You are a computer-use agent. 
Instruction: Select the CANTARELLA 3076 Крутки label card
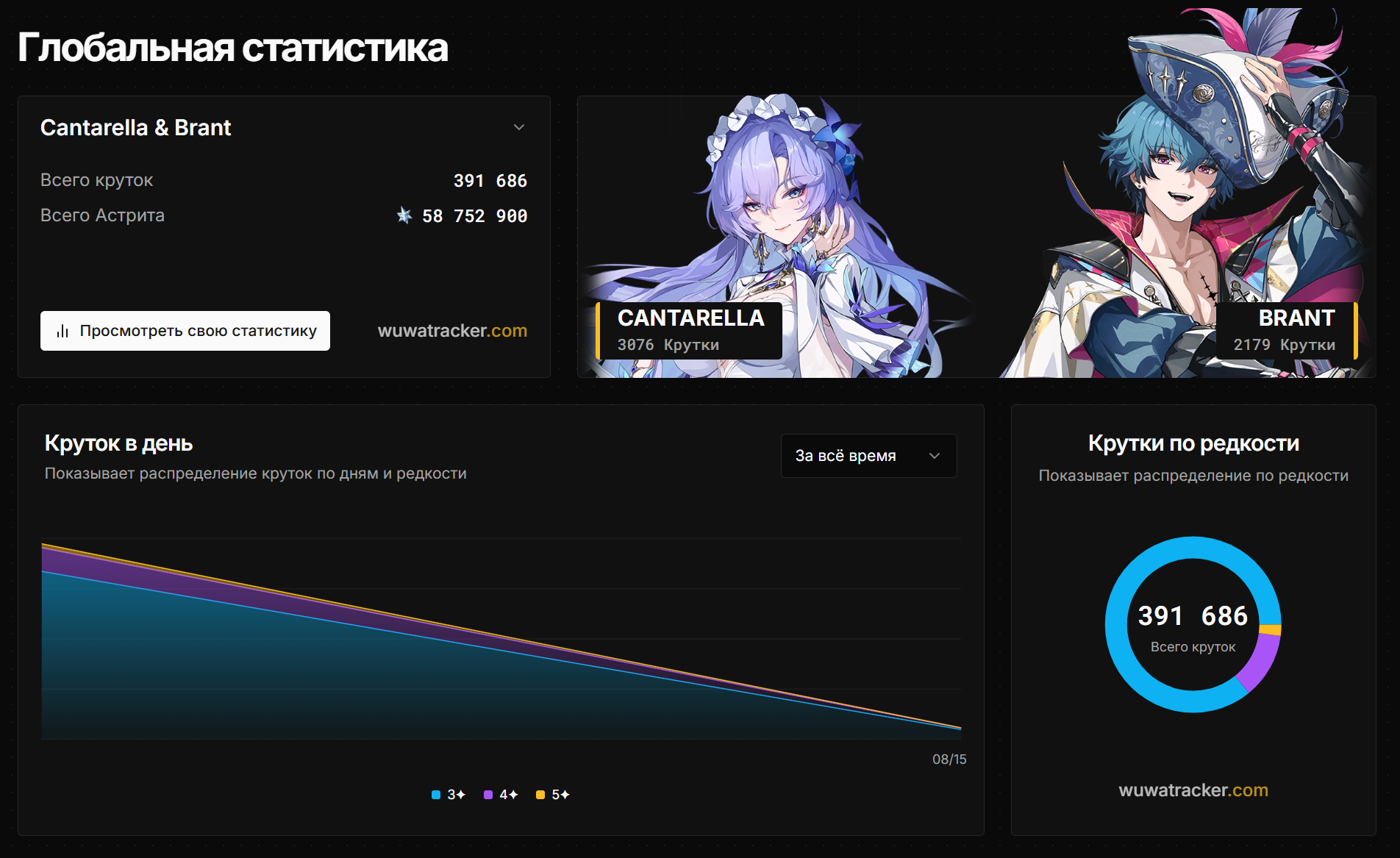click(x=689, y=331)
